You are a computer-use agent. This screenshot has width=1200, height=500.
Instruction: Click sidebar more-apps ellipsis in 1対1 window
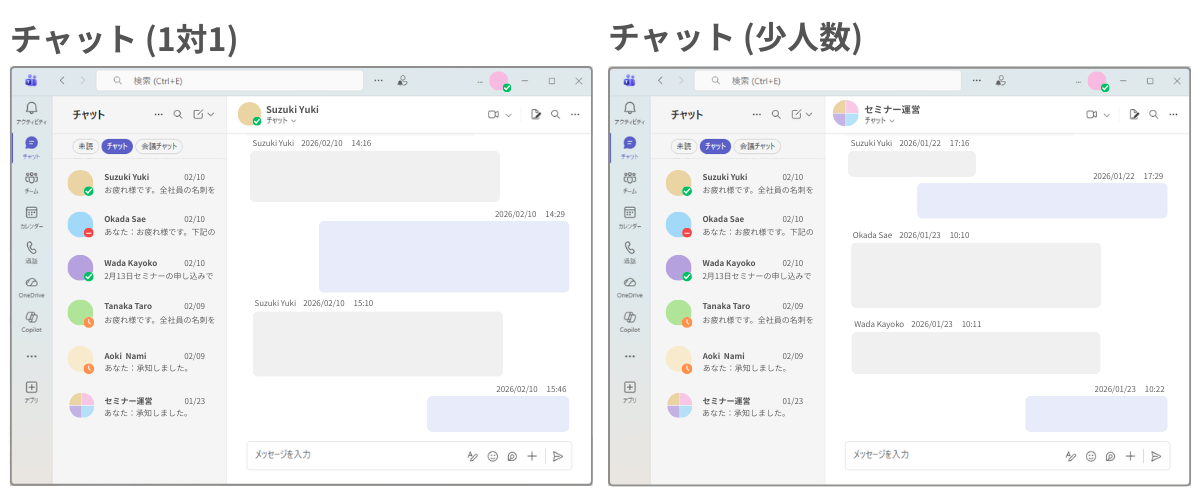(x=31, y=356)
